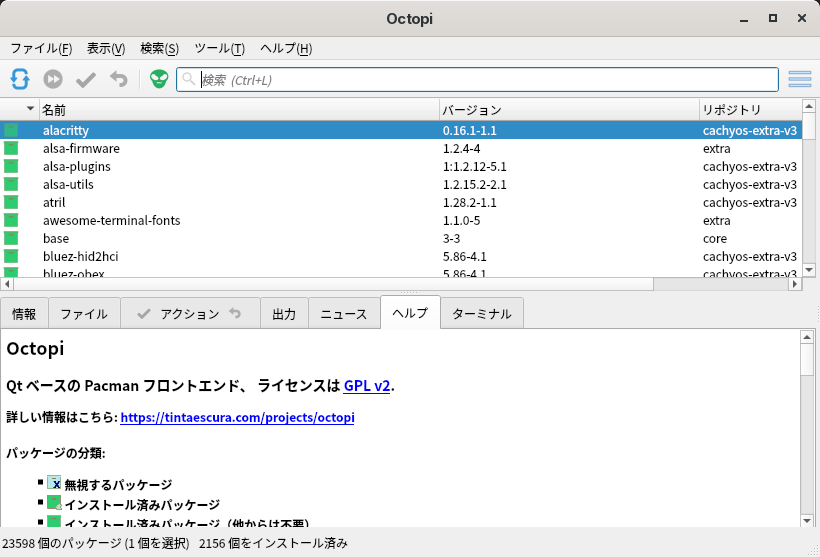The width and height of the screenshot is (820, 557).
Task: Open the ツール(T) menu
Action: coord(220,49)
